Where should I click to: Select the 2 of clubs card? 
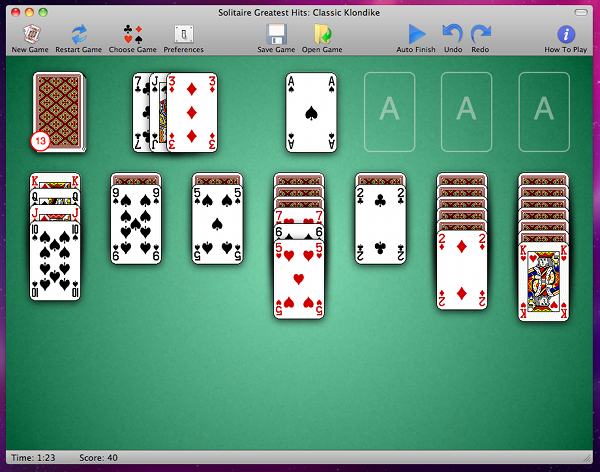click(x=380, y=224)
